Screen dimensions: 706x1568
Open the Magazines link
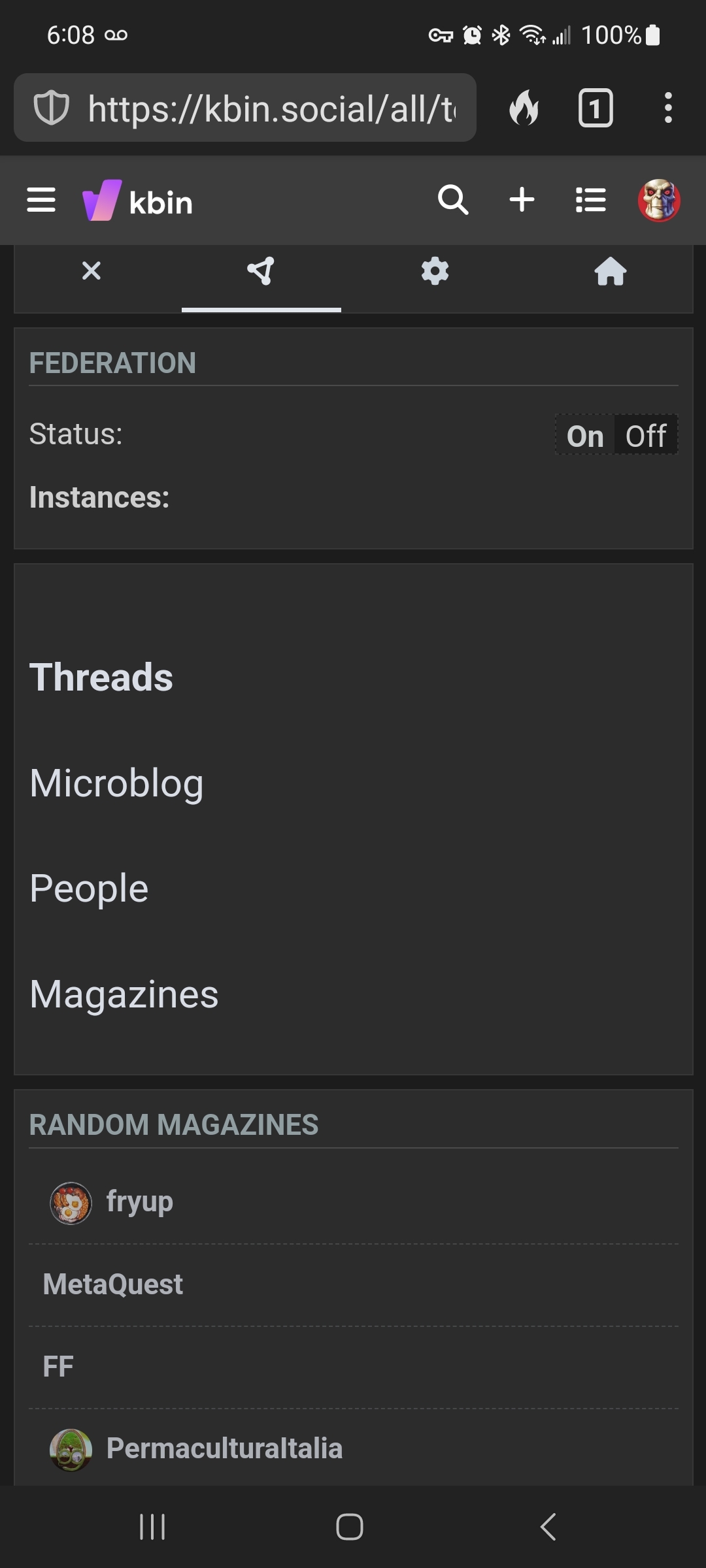click(x=124, y=994)
